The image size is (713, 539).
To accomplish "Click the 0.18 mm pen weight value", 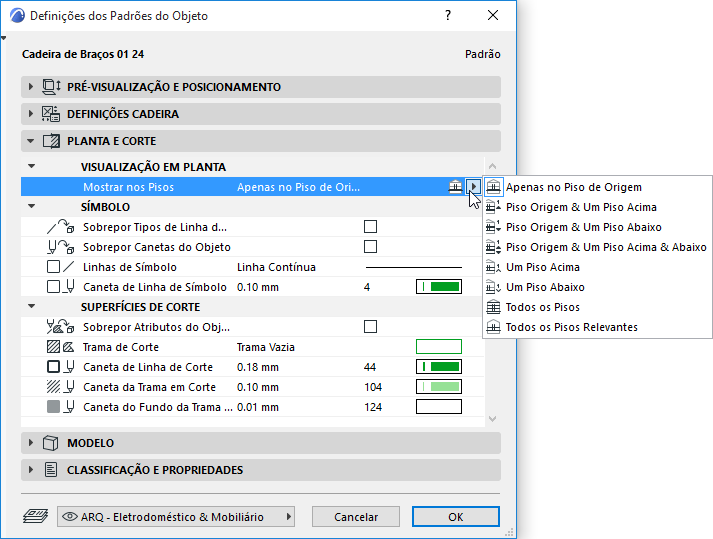I will (x=258, y=367).
